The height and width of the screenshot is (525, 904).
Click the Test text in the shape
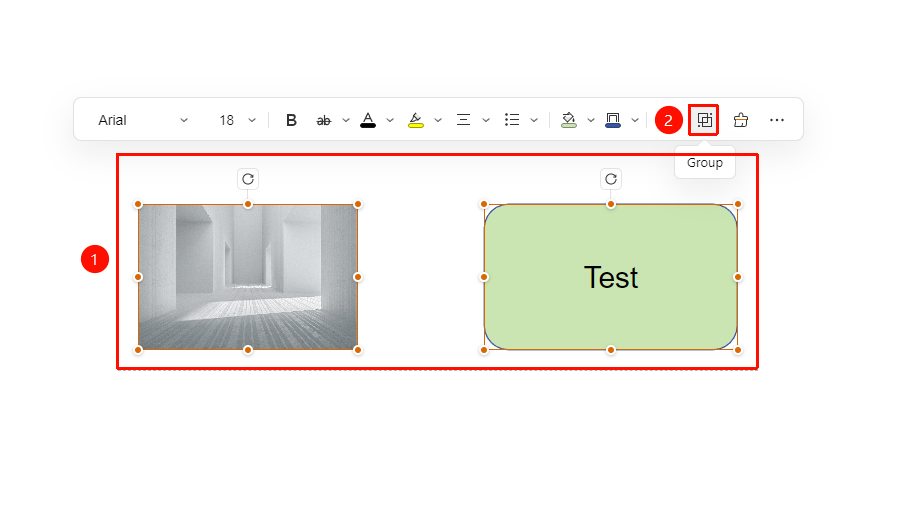(x=611, y=277)
